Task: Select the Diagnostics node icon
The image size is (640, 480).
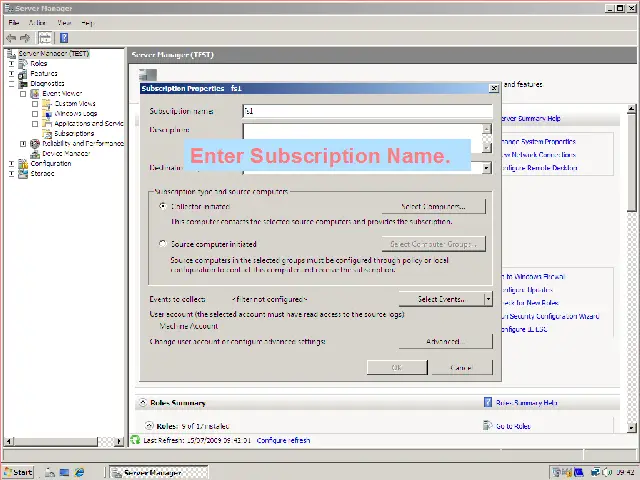Action: 23,84
